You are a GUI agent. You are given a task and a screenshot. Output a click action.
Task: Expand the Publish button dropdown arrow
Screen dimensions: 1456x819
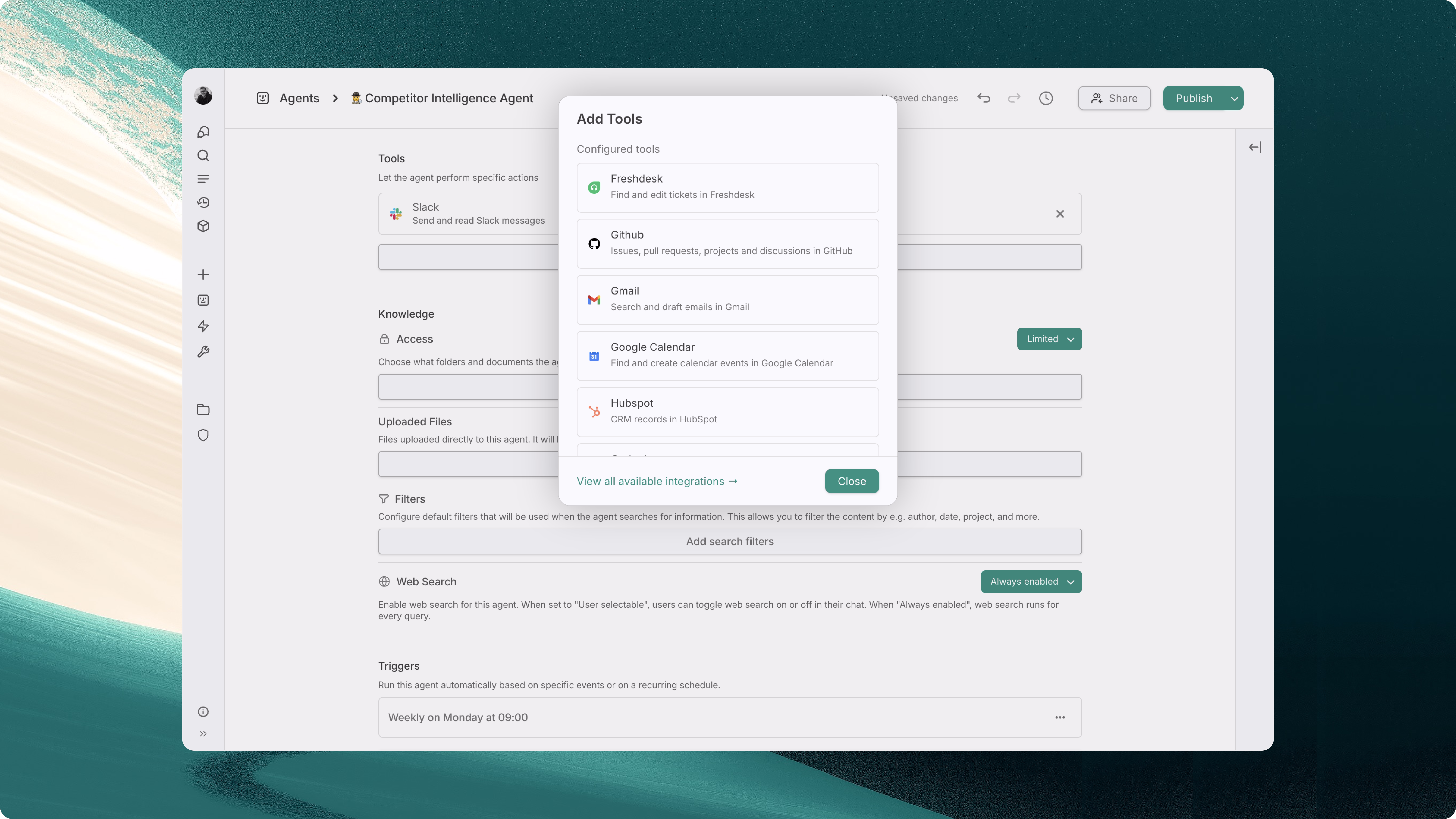point(1234,98)
